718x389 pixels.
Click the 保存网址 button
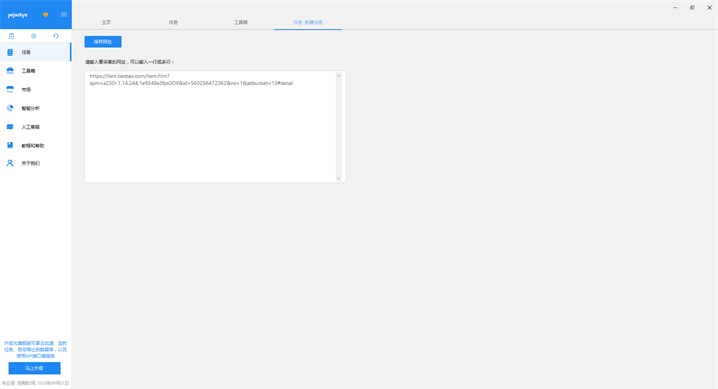(103, 42)
